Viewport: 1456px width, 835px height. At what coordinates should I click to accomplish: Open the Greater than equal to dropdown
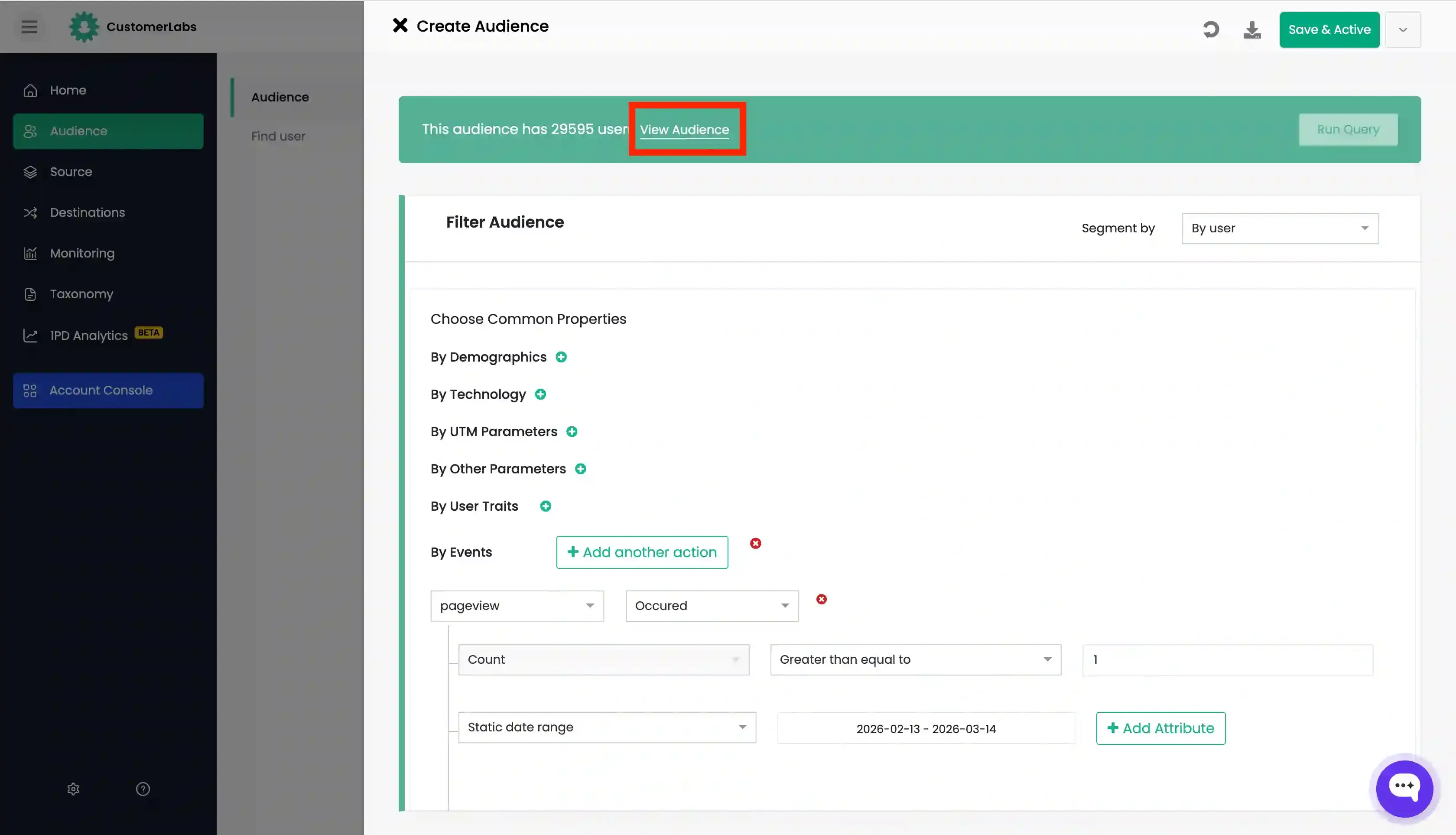[916, 659]
